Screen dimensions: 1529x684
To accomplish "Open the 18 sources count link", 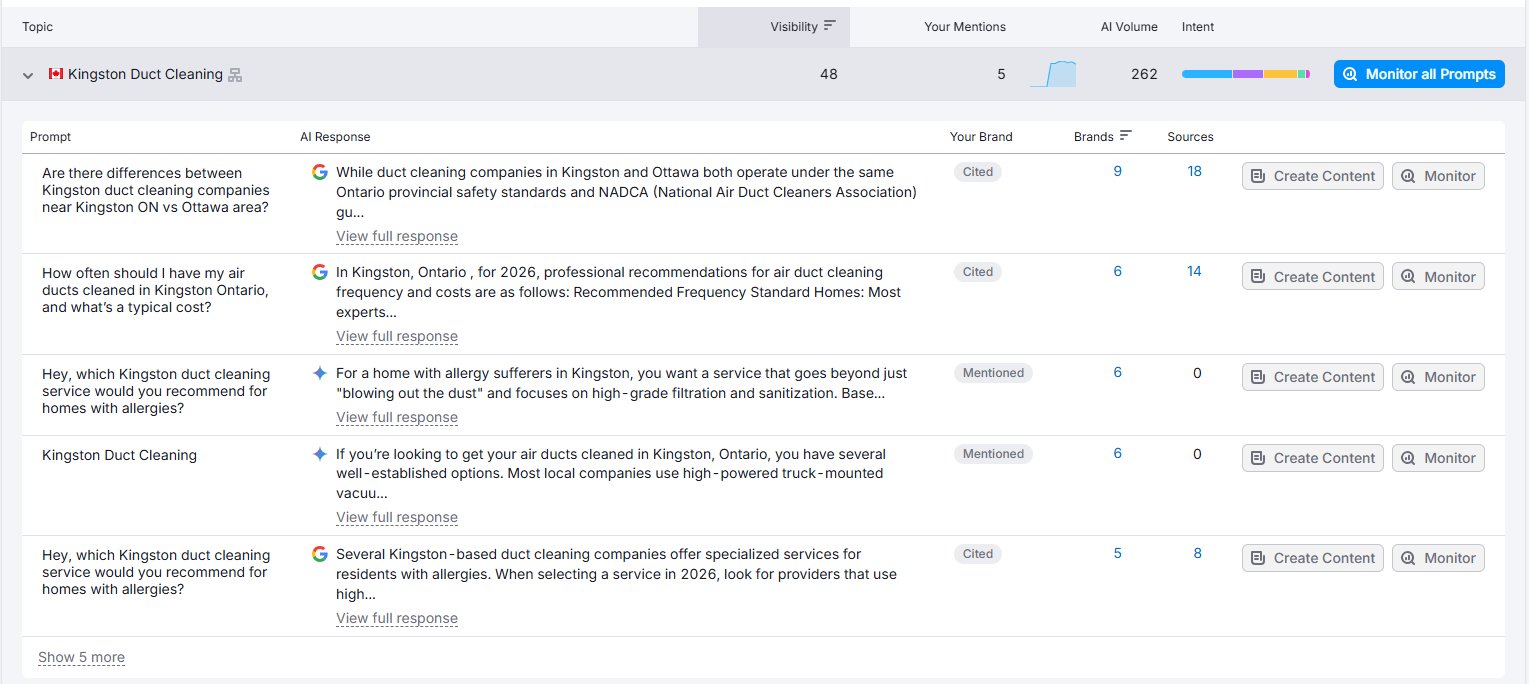I will pos(1195,172).
